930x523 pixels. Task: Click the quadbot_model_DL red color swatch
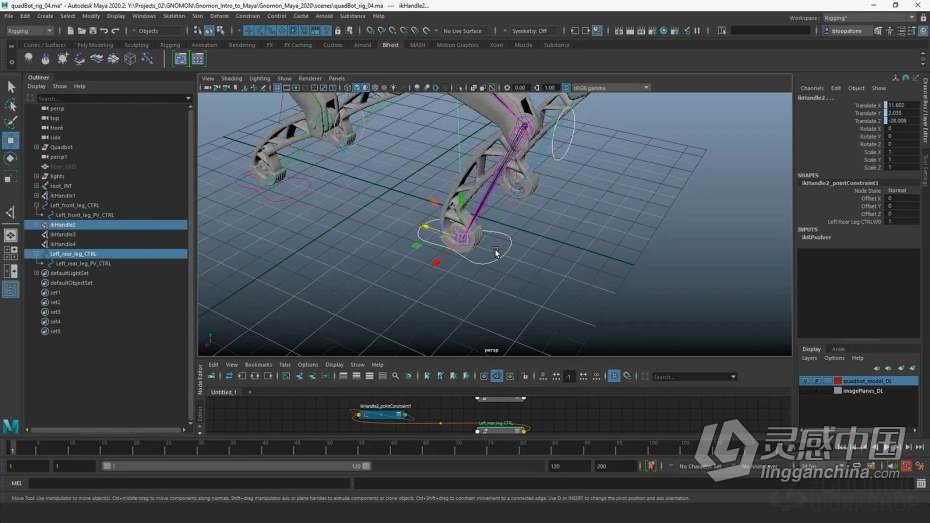[837, 381]
